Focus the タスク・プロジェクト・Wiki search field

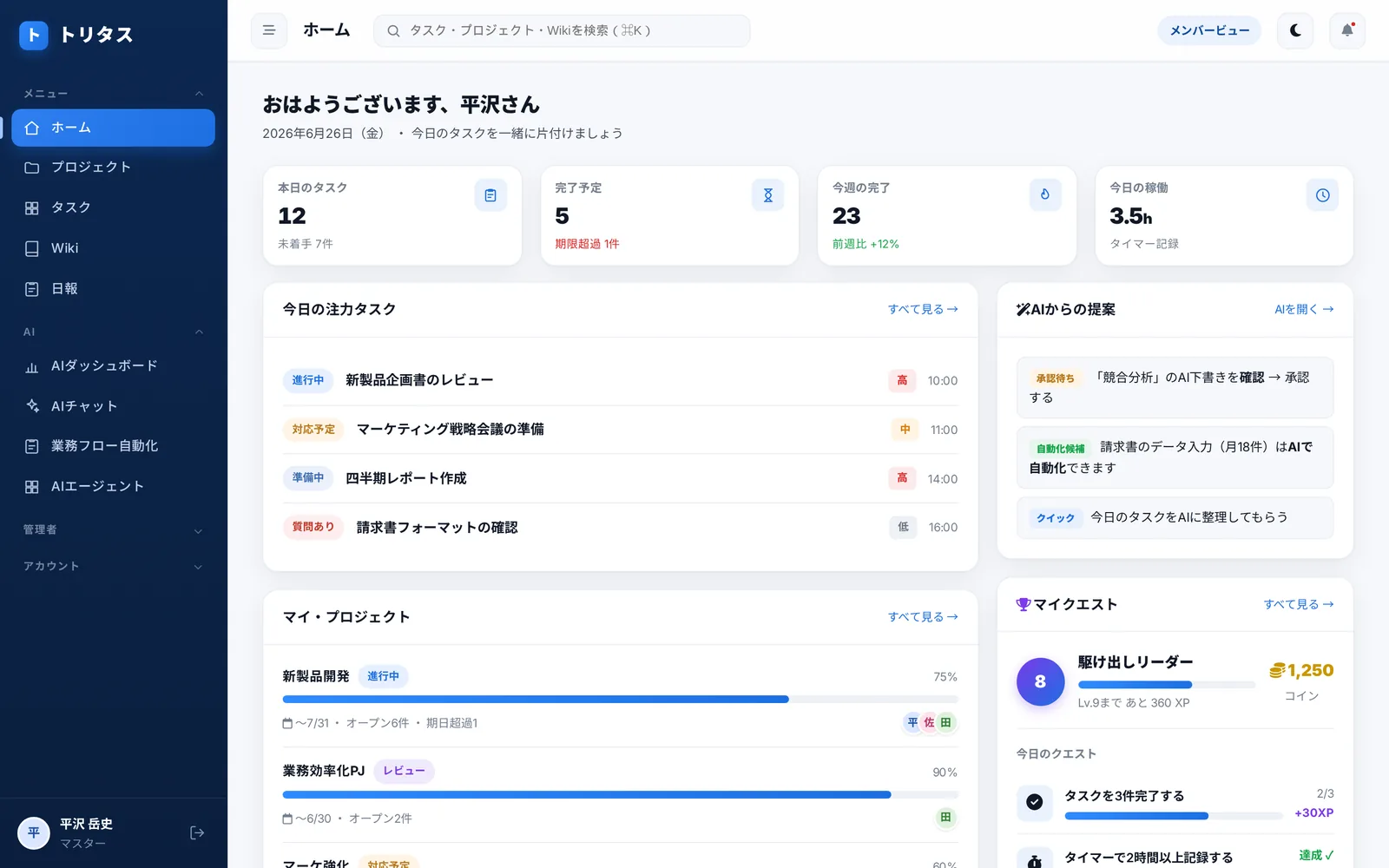(562, 30)
